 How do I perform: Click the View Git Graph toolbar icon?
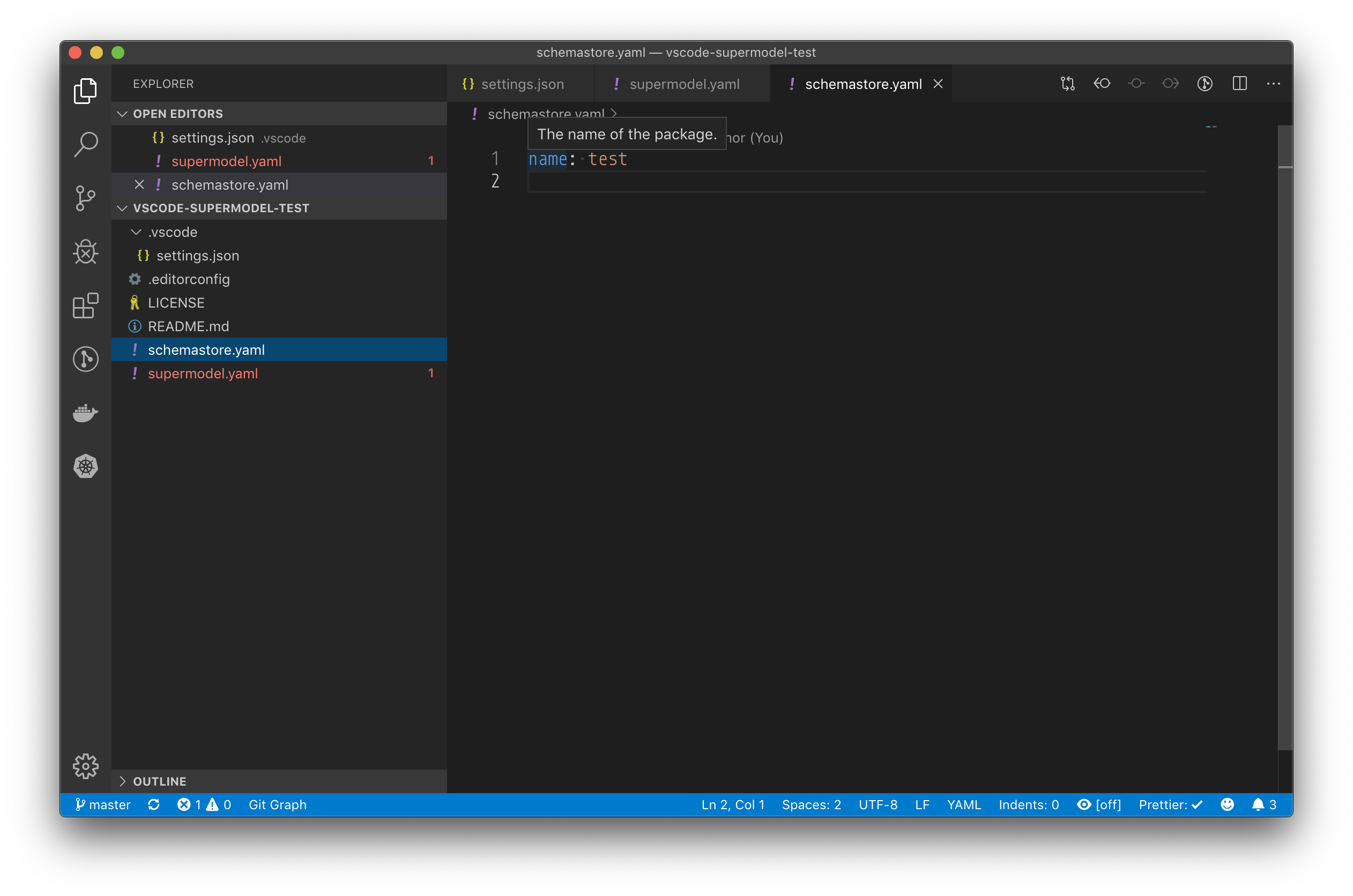1205,84
